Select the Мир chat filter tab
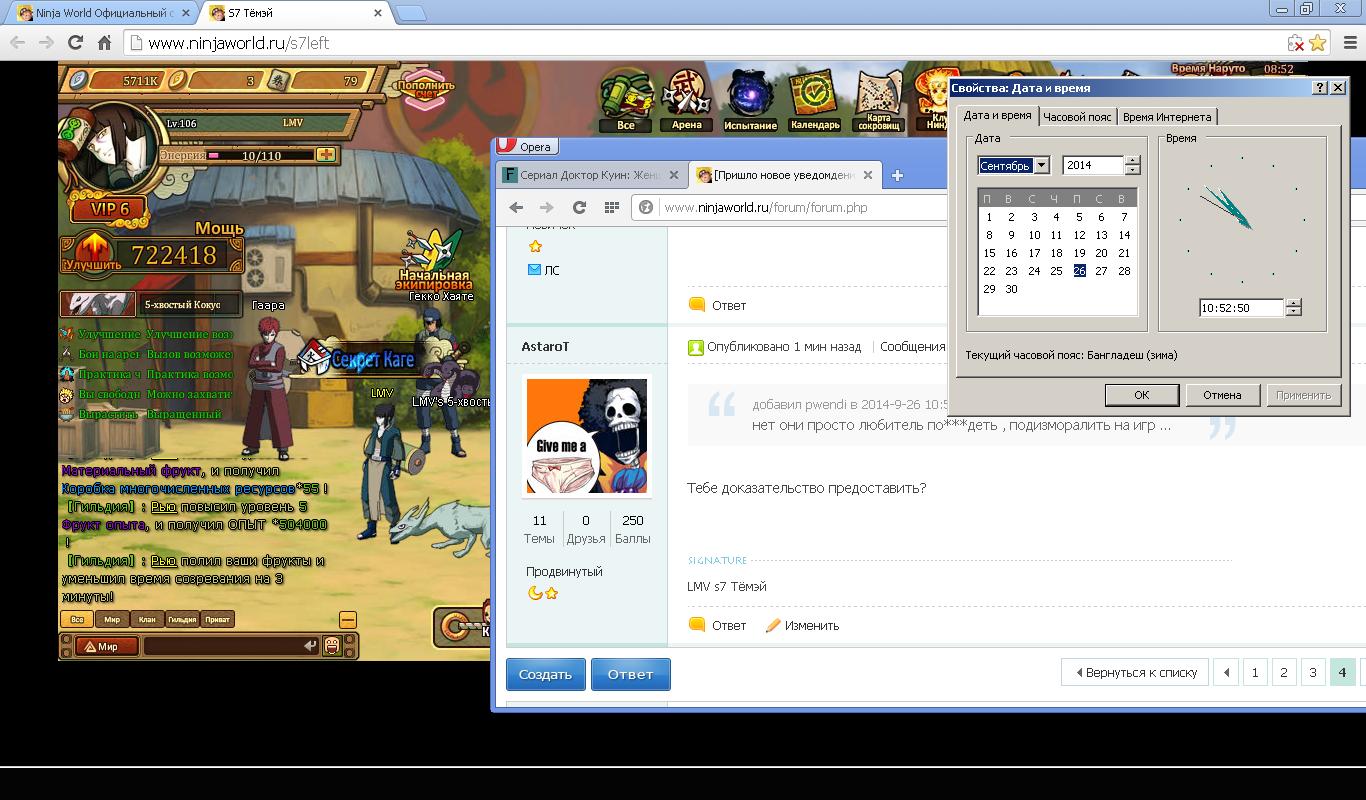1366x800 pixels. 113,620
